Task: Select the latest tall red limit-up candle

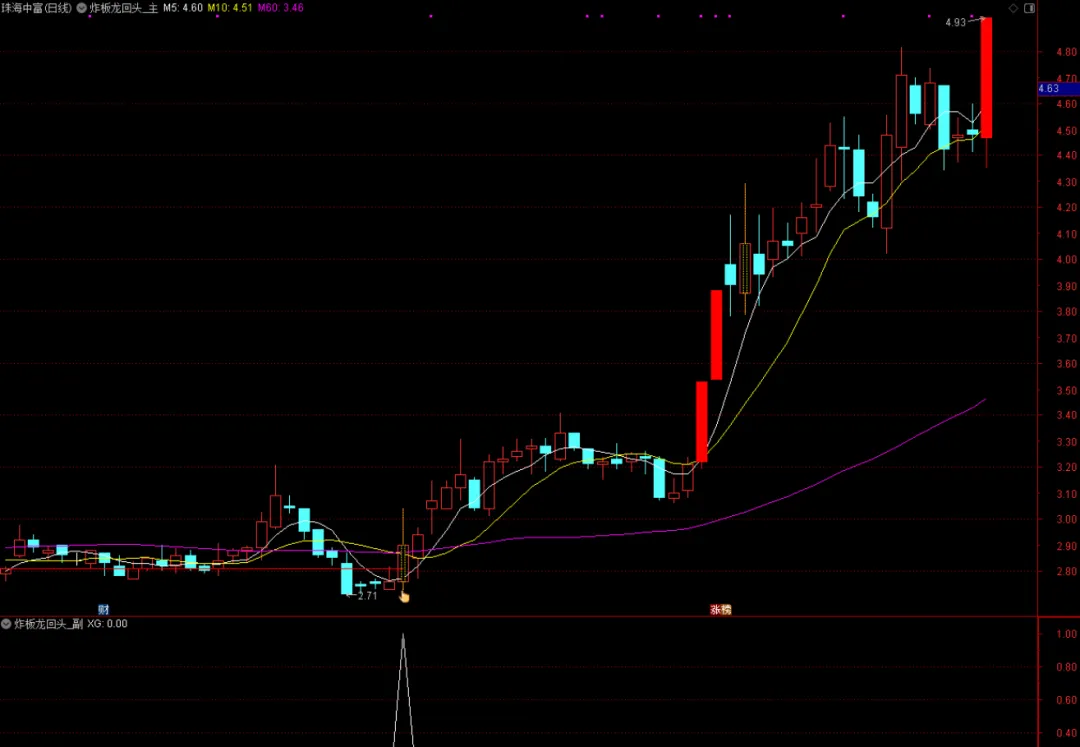Action: (x=986, y=78)
